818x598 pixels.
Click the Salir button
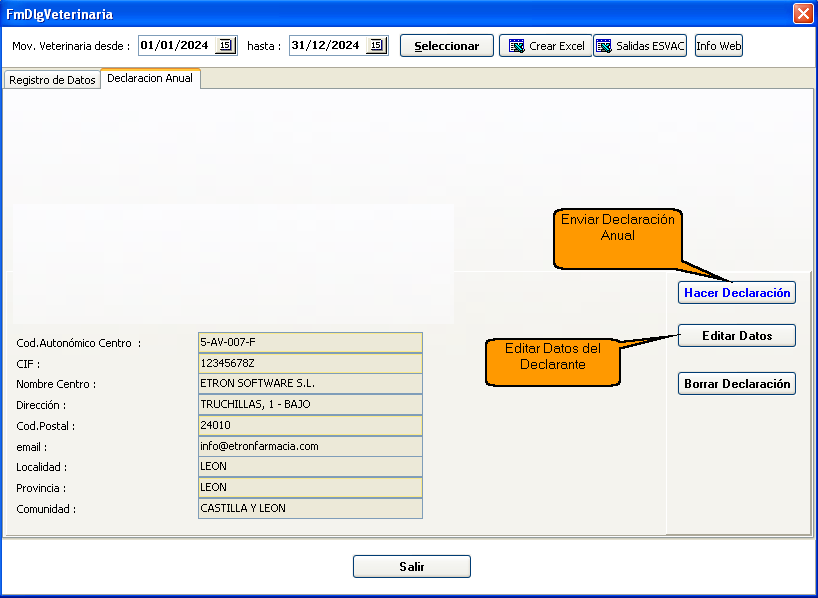411,566
